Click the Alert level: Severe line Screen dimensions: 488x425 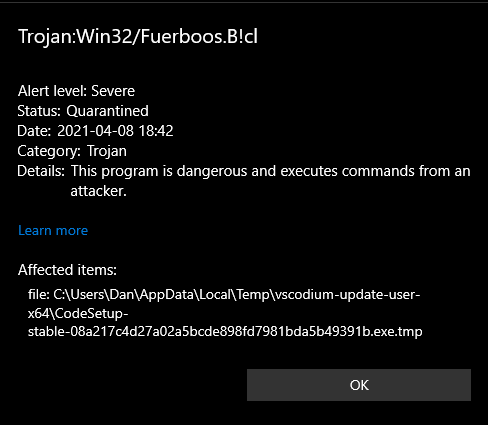[x=76, y=91]
